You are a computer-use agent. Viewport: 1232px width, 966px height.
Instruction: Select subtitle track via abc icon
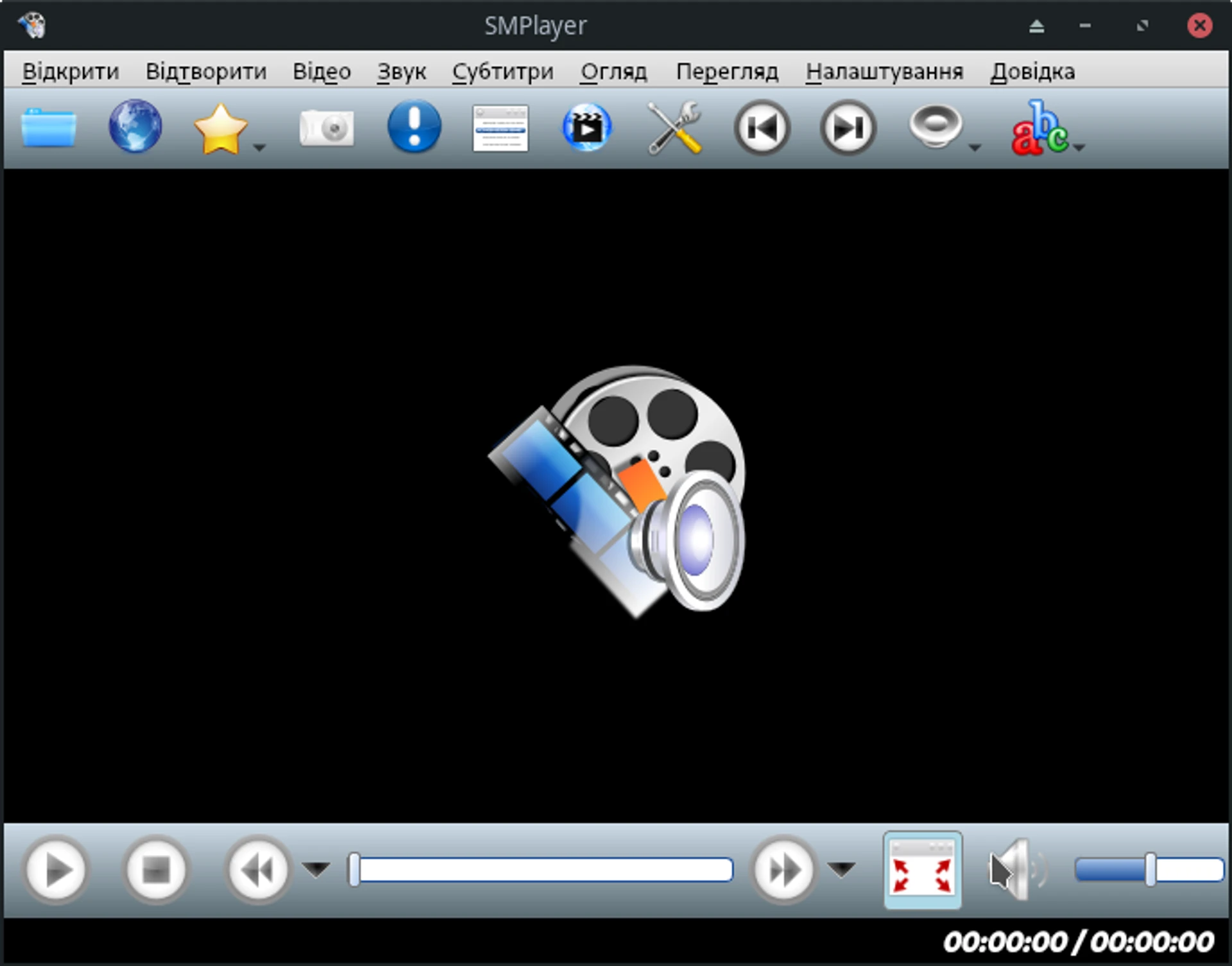pyautogui.click(x=1039, y=128)
